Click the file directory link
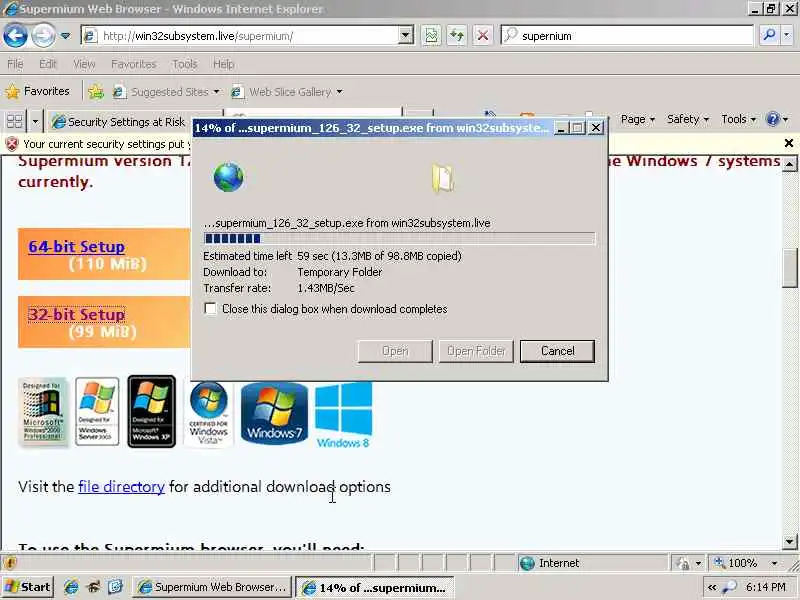This screenshot has height=600, width=800. coord(121,486)
